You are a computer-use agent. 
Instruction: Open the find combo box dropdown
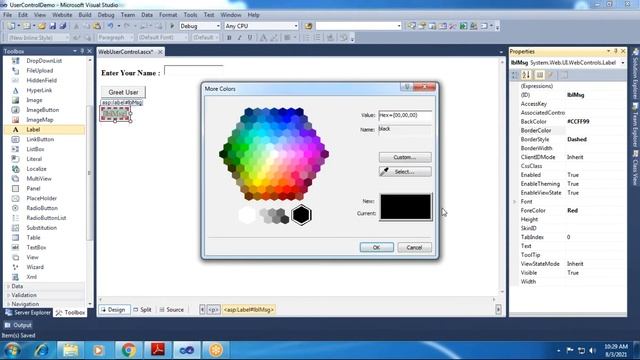(x=399, y=26)
